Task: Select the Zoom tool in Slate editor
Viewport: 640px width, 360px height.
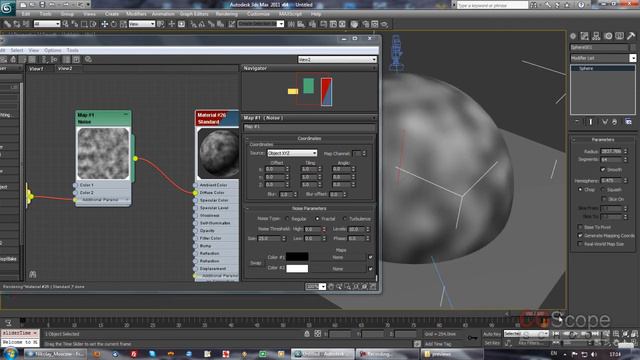Action: point(339,287)
